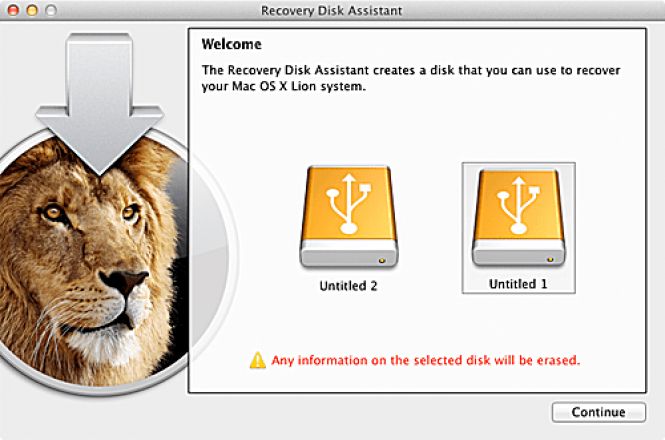Click the "Untitled 2" disk name label

click(x=348, y=286)
